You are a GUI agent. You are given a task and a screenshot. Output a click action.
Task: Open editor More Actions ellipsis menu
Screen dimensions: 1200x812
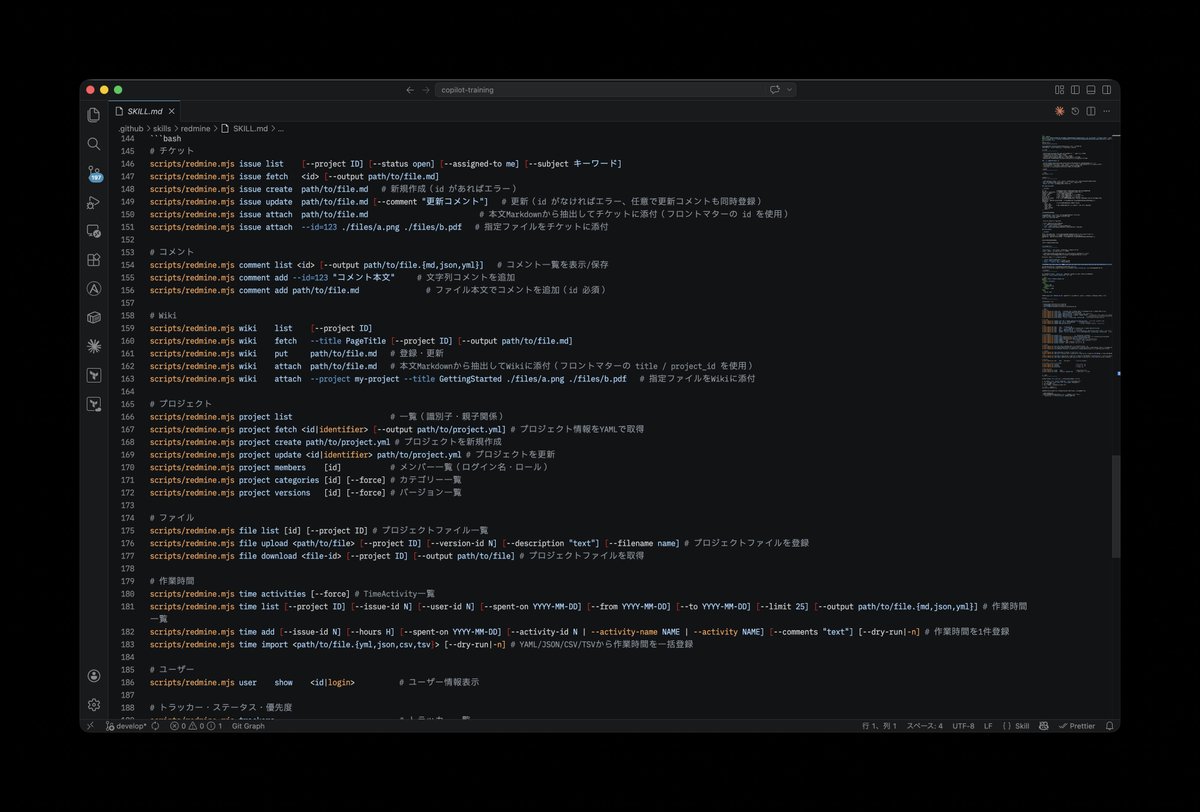pos(1107,111)
